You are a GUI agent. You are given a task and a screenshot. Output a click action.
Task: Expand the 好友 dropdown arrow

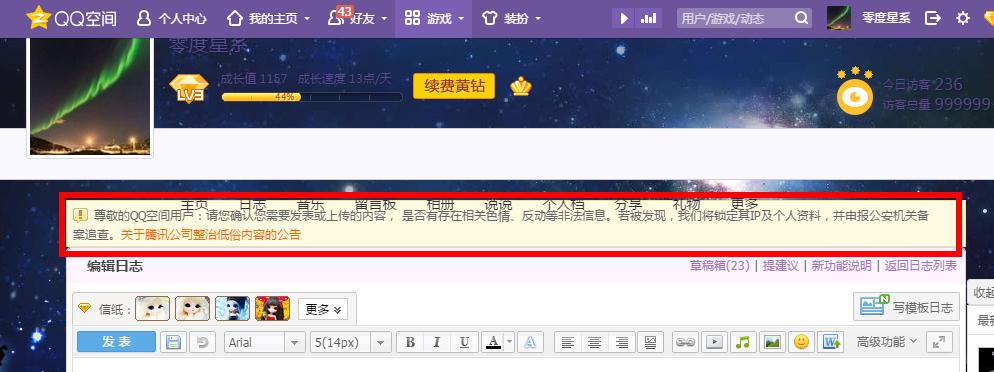[x=384, y=19]
